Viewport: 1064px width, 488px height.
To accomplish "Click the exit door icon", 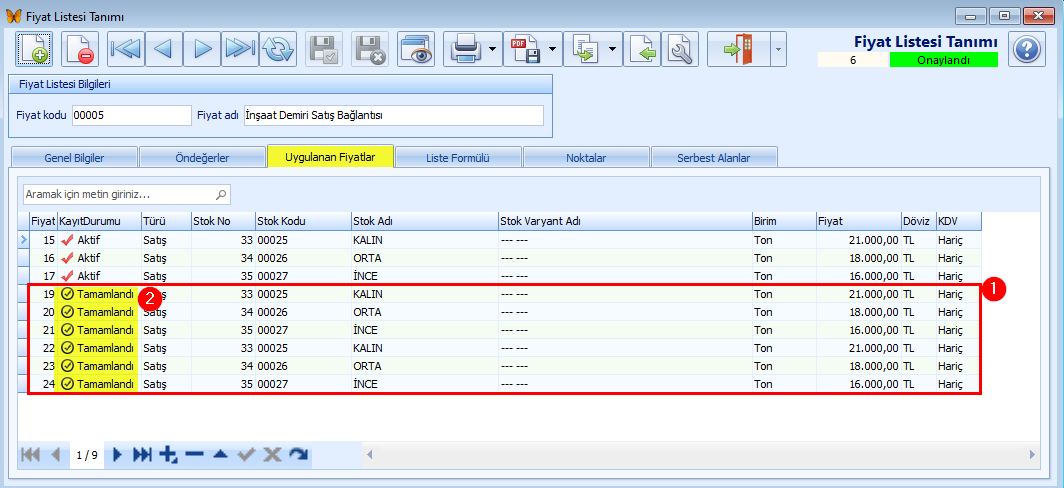I will (x=738, y=49).
